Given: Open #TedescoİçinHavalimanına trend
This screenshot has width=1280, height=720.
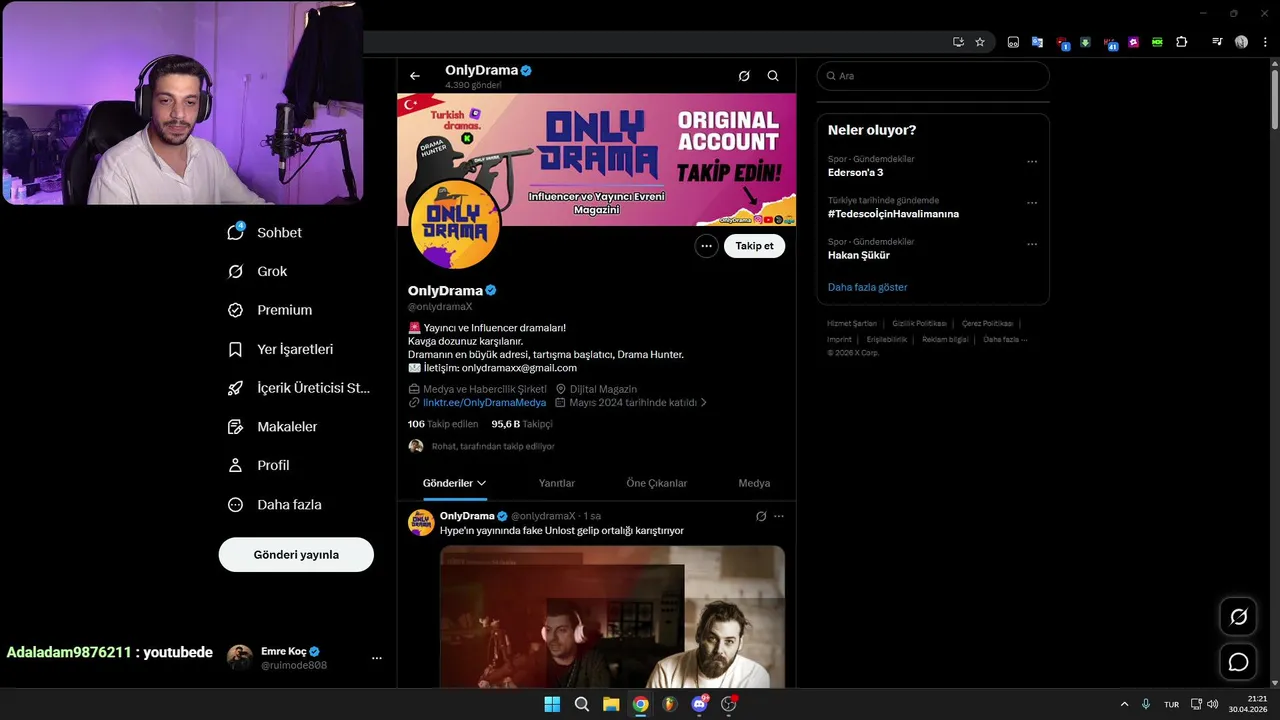Looking at the screenshot, I should 893,214.
